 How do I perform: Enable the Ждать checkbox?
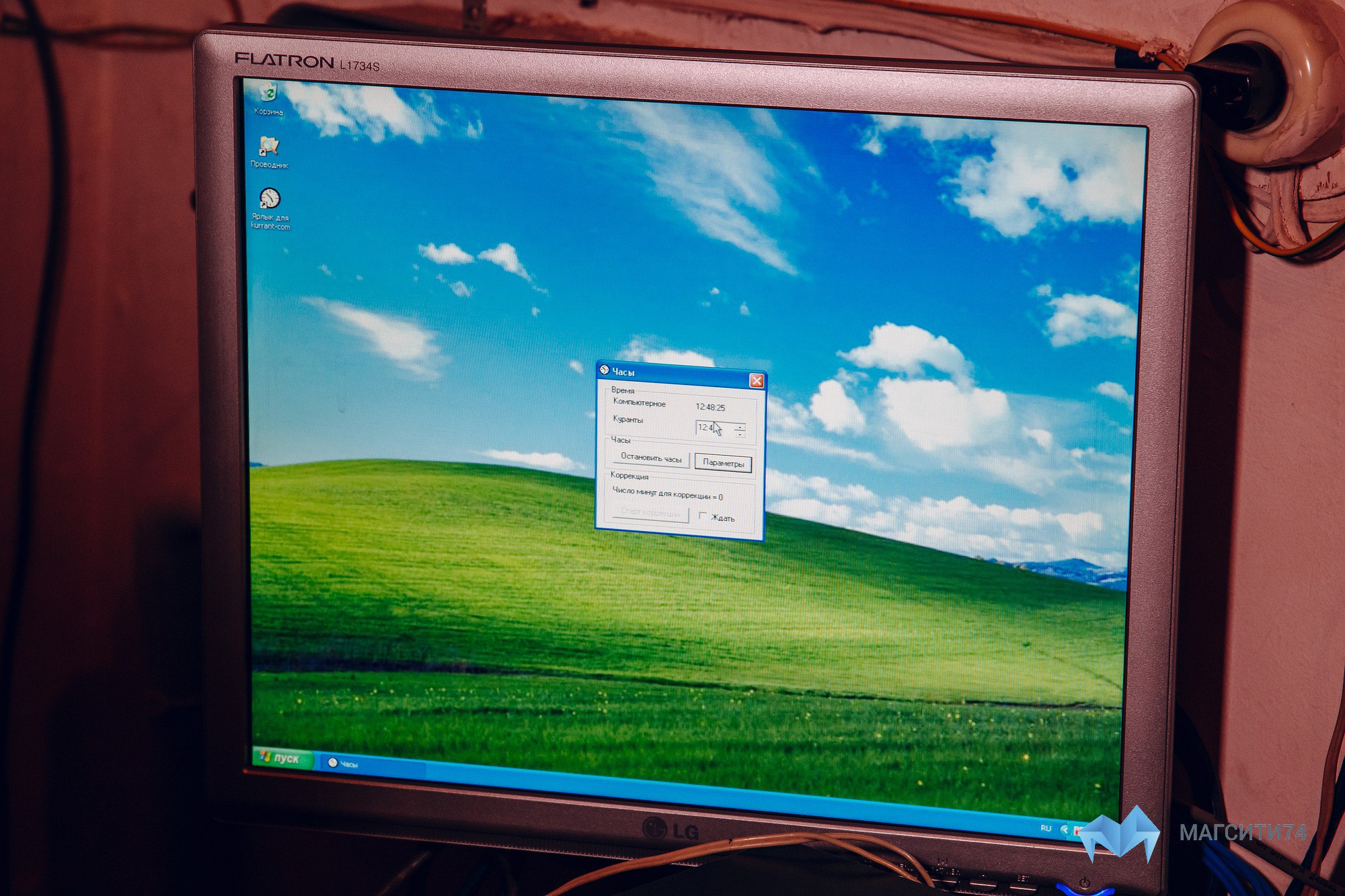pos(703,516)
